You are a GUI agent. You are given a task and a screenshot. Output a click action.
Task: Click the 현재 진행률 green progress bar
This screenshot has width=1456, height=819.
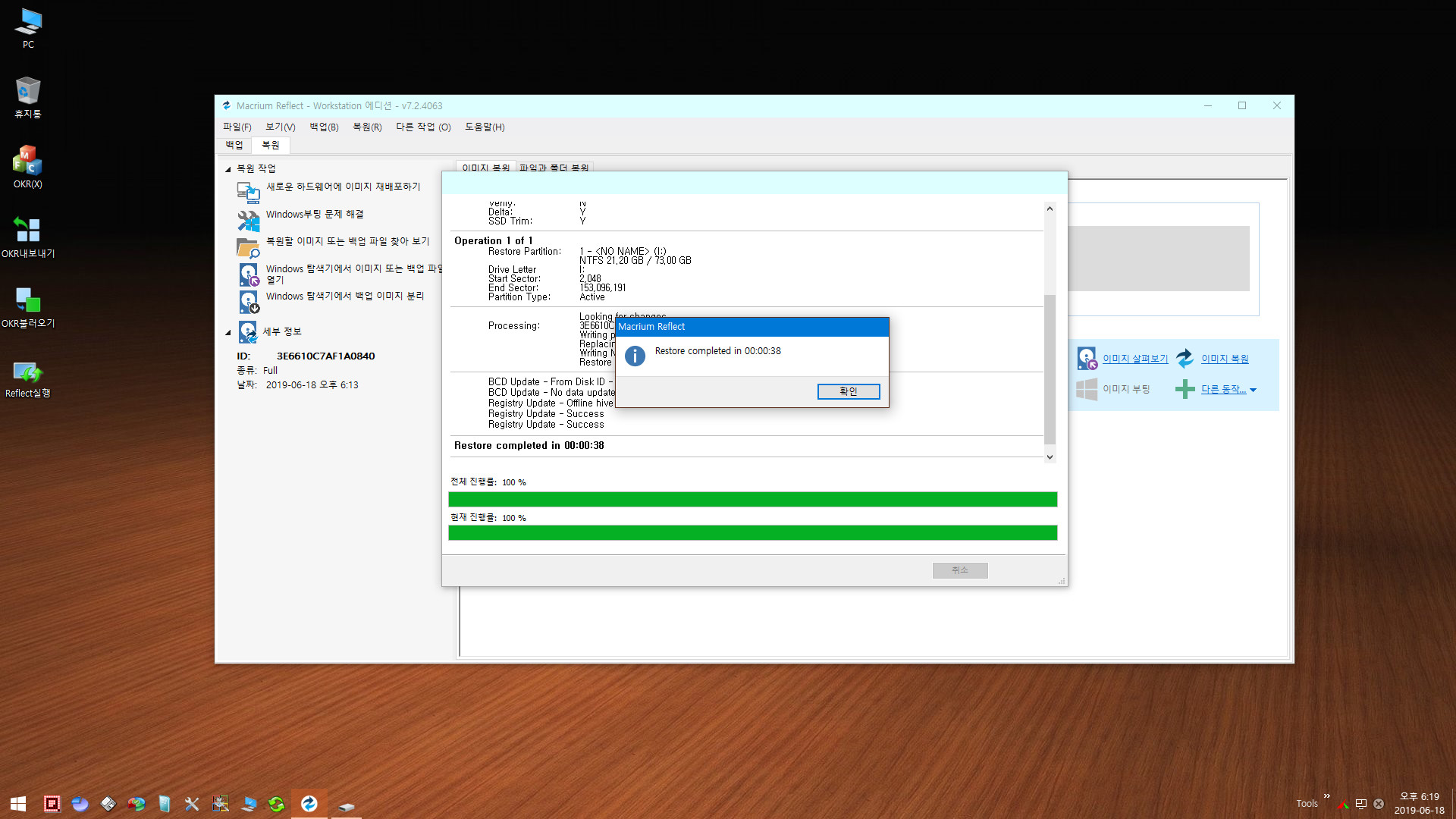pyautogui.click(x=752, y=533)
